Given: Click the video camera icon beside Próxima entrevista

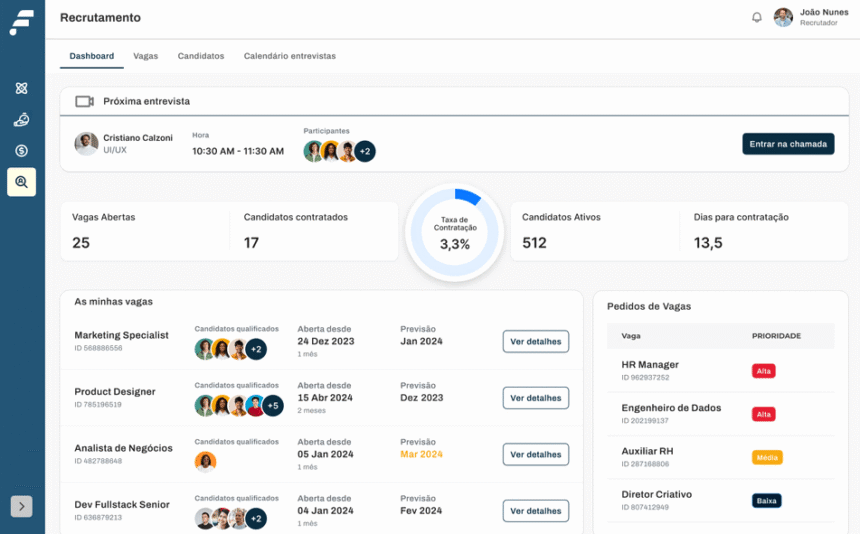Looking at the screenshot, I should click(84, 101).
